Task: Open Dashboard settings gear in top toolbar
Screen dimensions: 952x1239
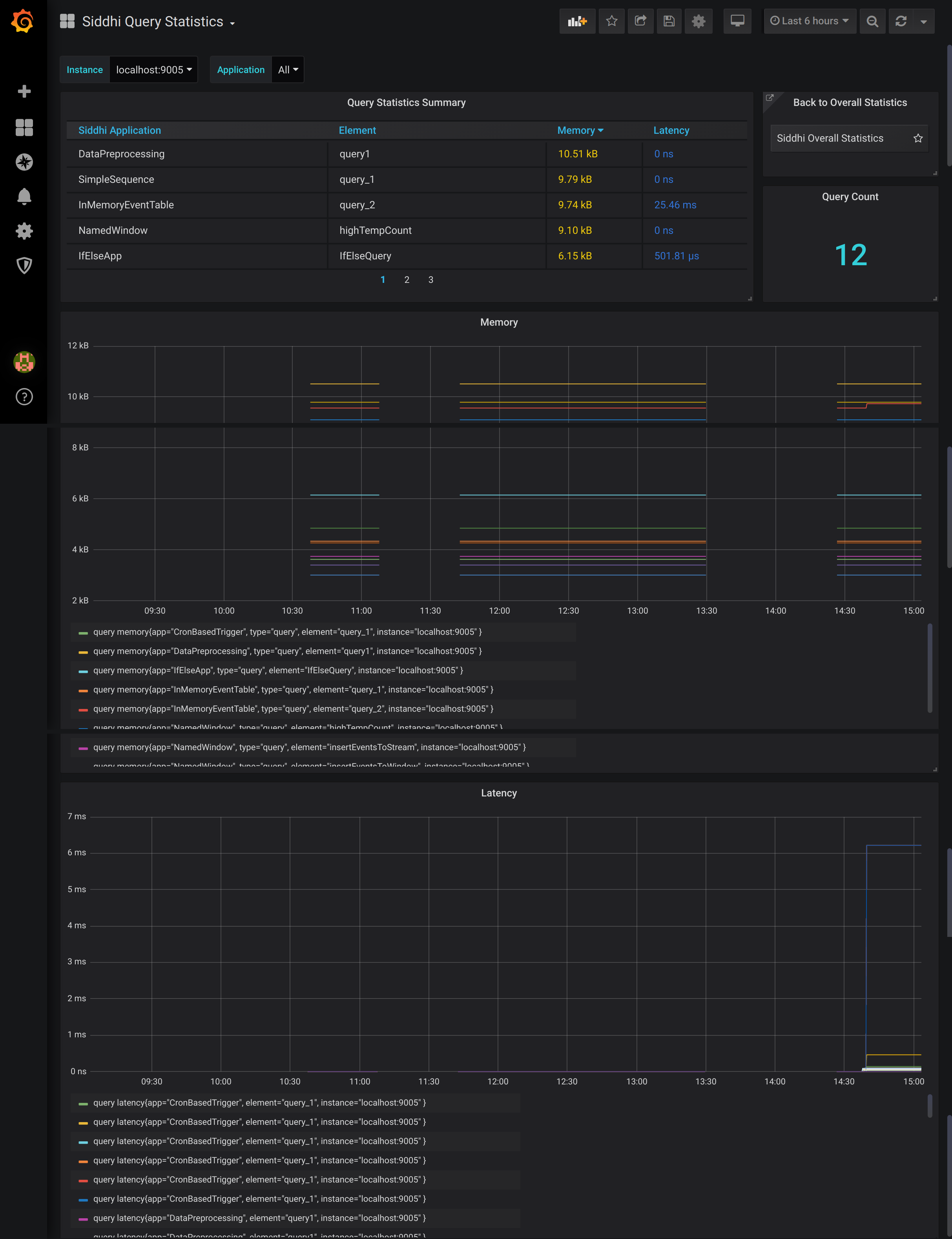Action: 699,22
